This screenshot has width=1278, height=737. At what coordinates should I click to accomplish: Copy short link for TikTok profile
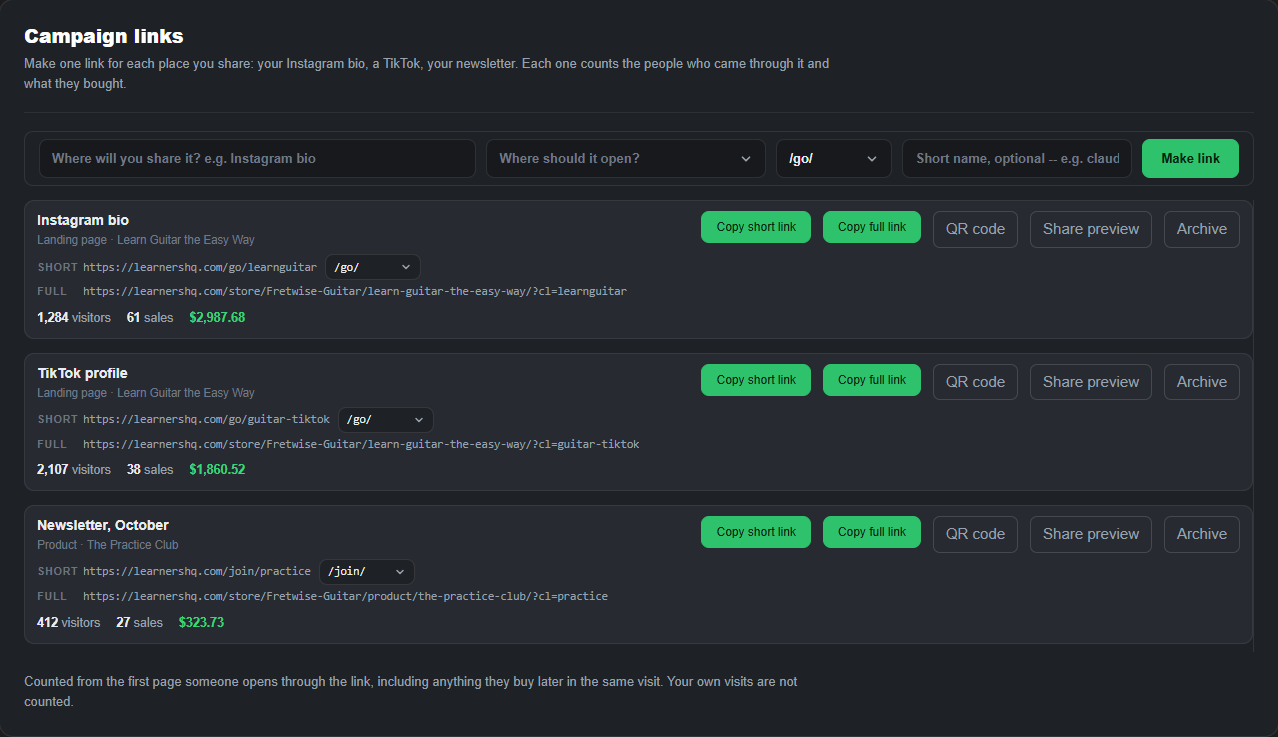tap(756, 380)
